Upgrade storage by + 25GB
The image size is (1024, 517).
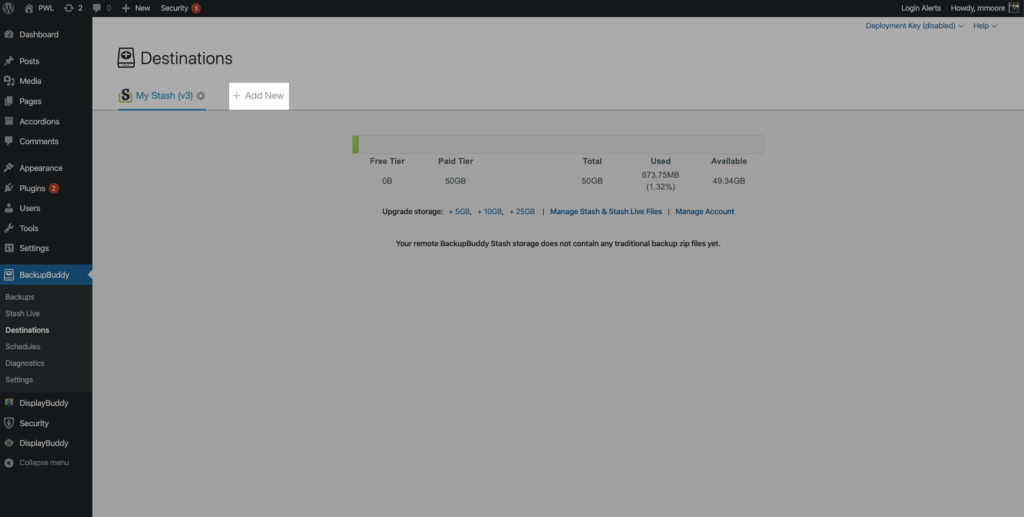(522, 212)
